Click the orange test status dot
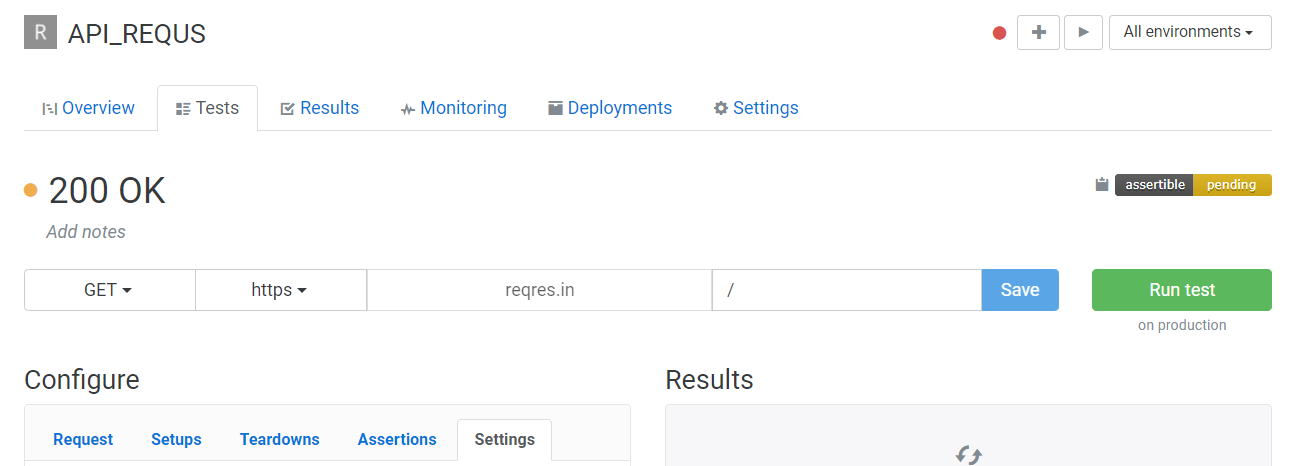The image size is (1314, 466). coord(30,190)
